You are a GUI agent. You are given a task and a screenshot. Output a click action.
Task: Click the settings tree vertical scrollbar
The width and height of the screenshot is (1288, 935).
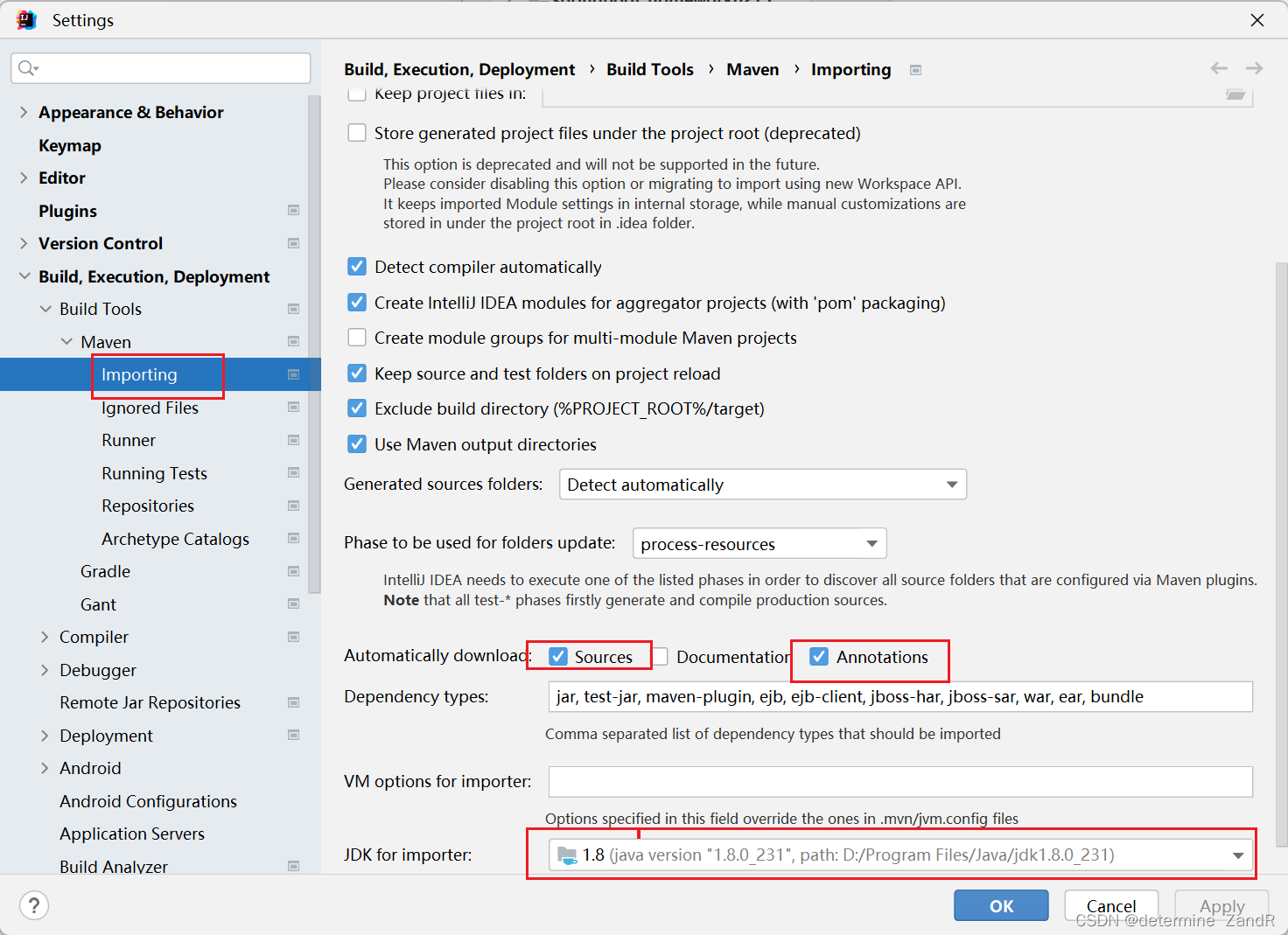pos(315,343)
